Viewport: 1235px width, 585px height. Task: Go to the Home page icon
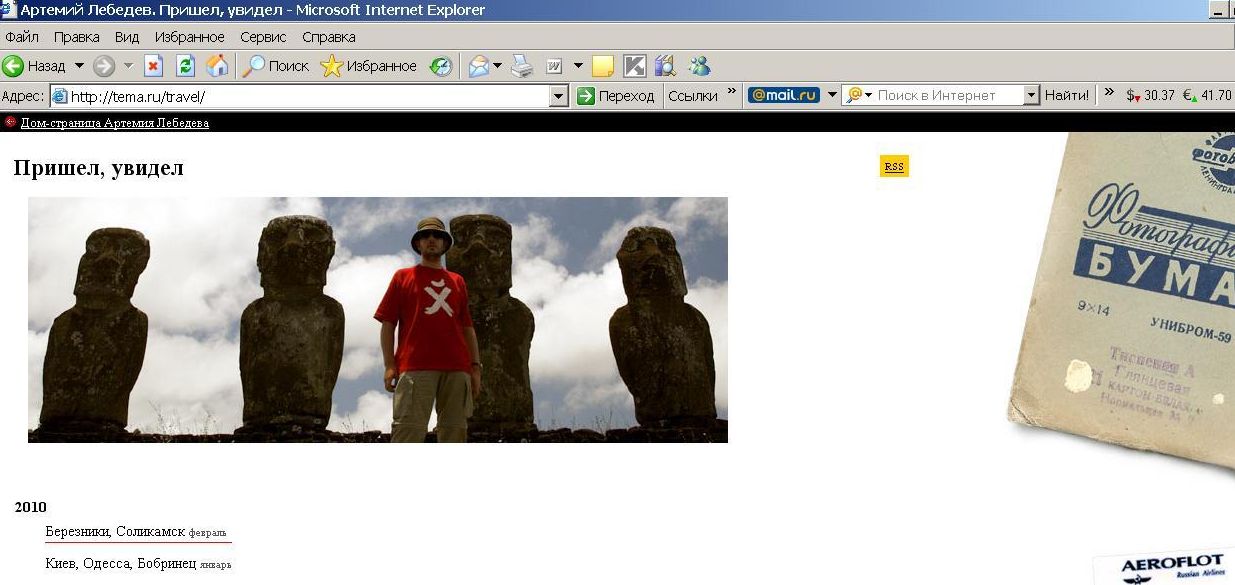point(216,66)
